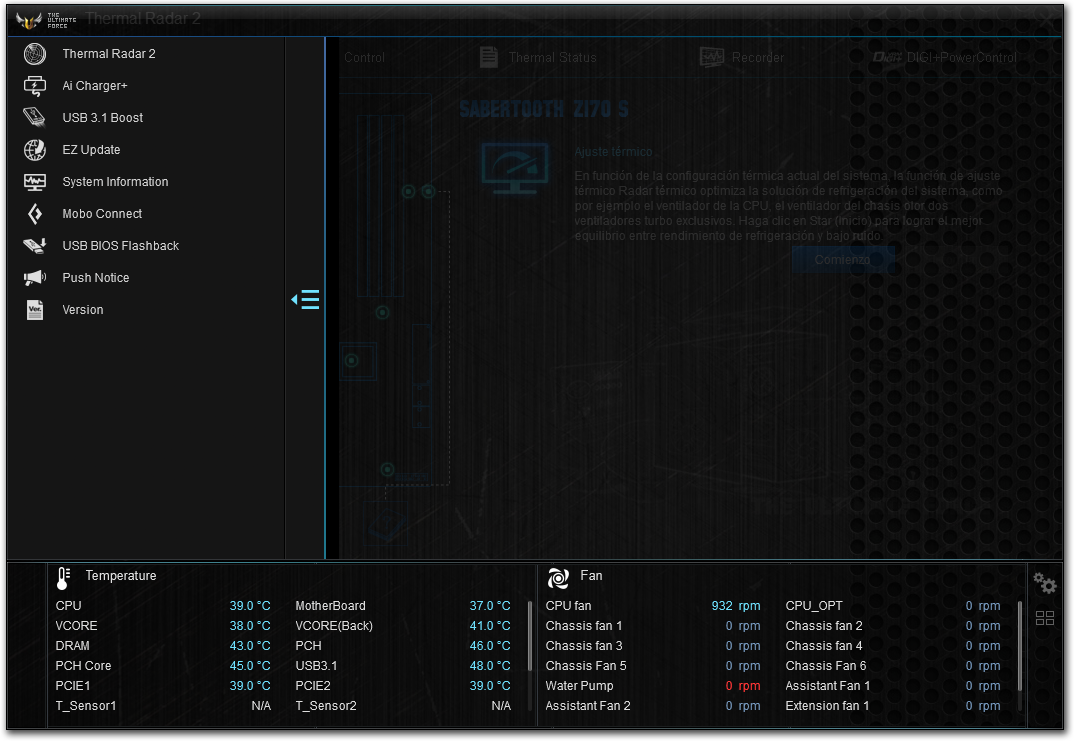
Task: Click the USB 3.1 Boost icon
Action: pos(34,118)
